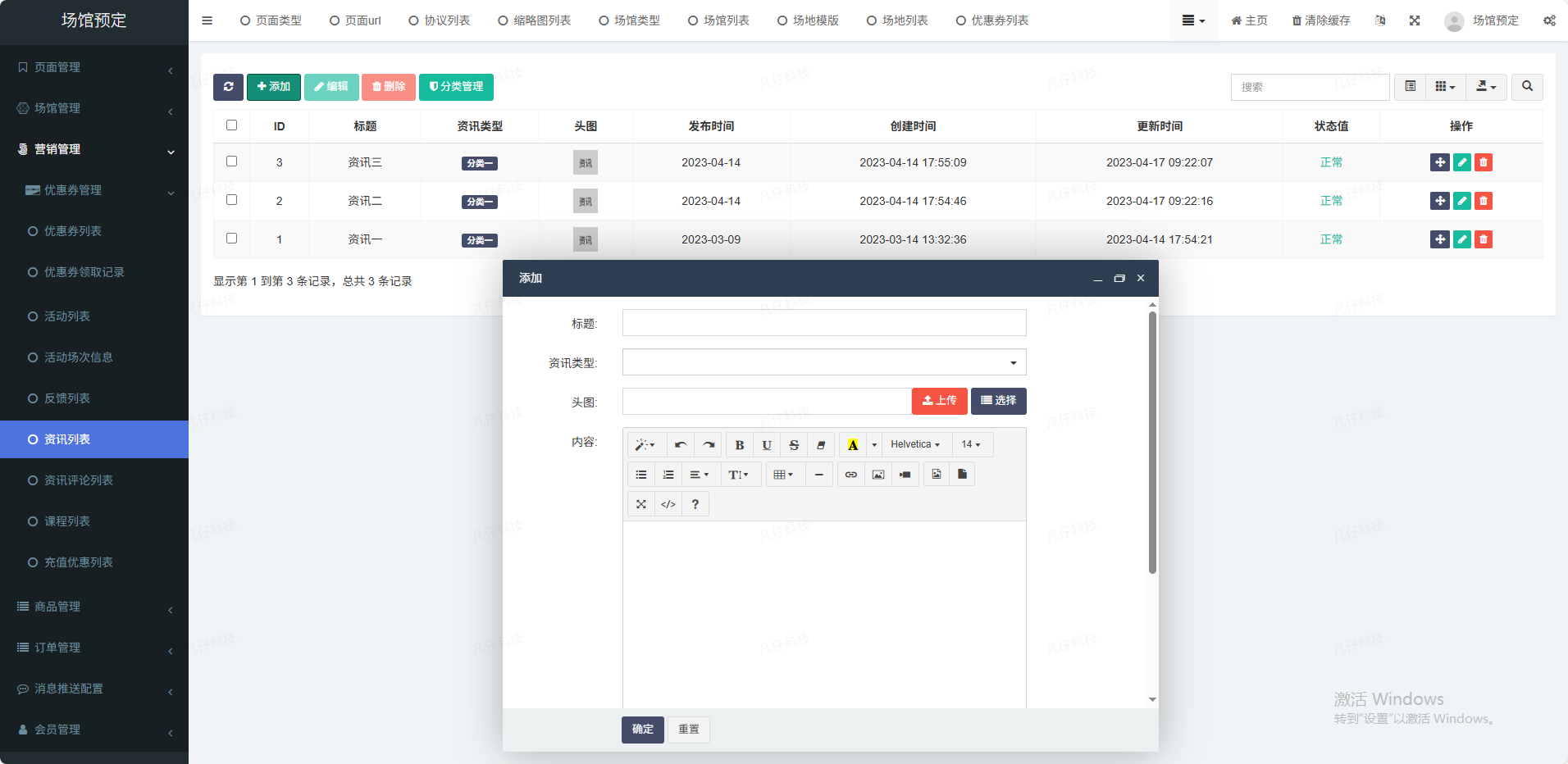Click red delete icon for row 资讯三
Viewport: 1568px width, 764px height.
pos(1483,162)
